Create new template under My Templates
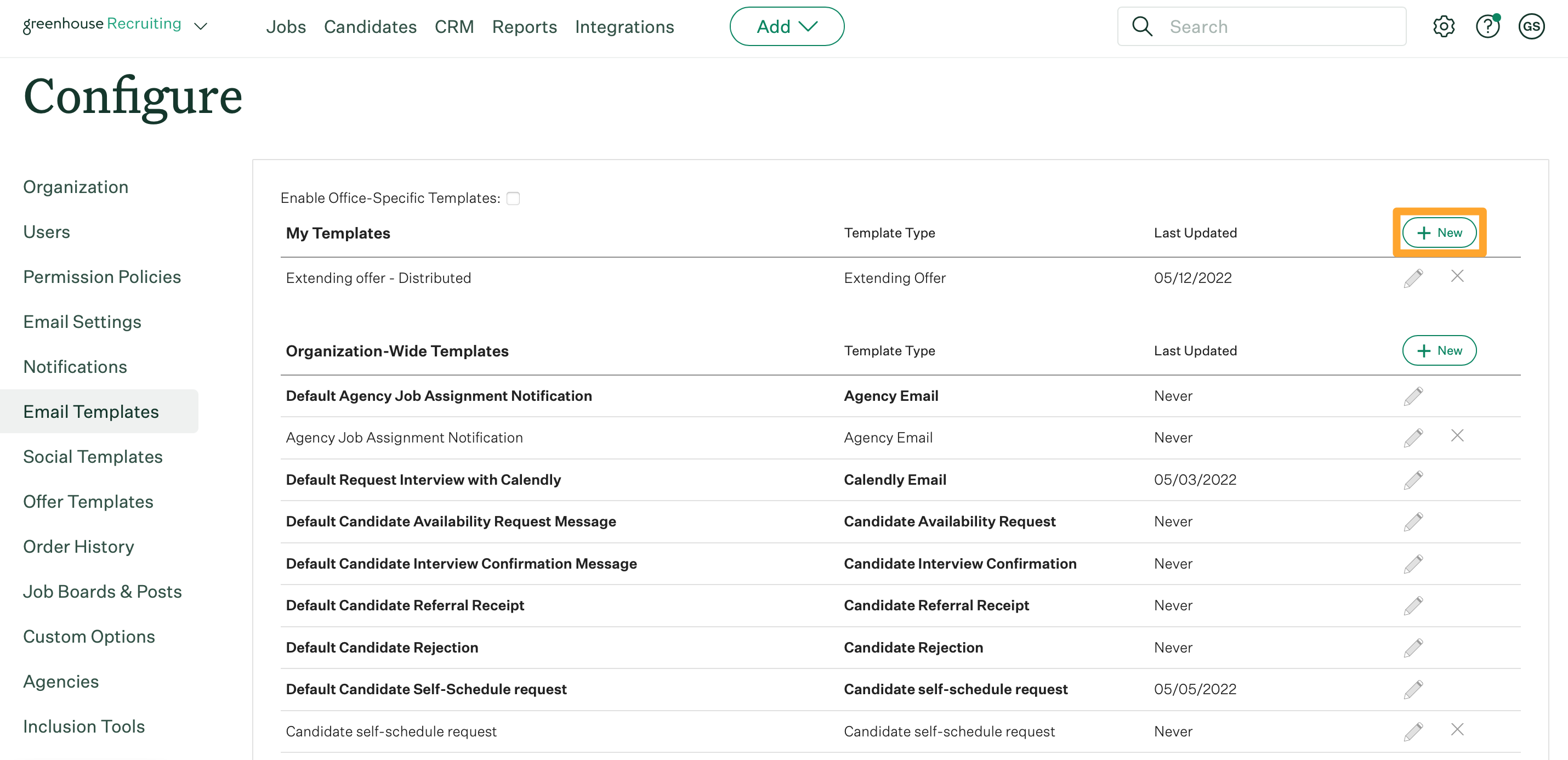 click(x=1439, y=232)
